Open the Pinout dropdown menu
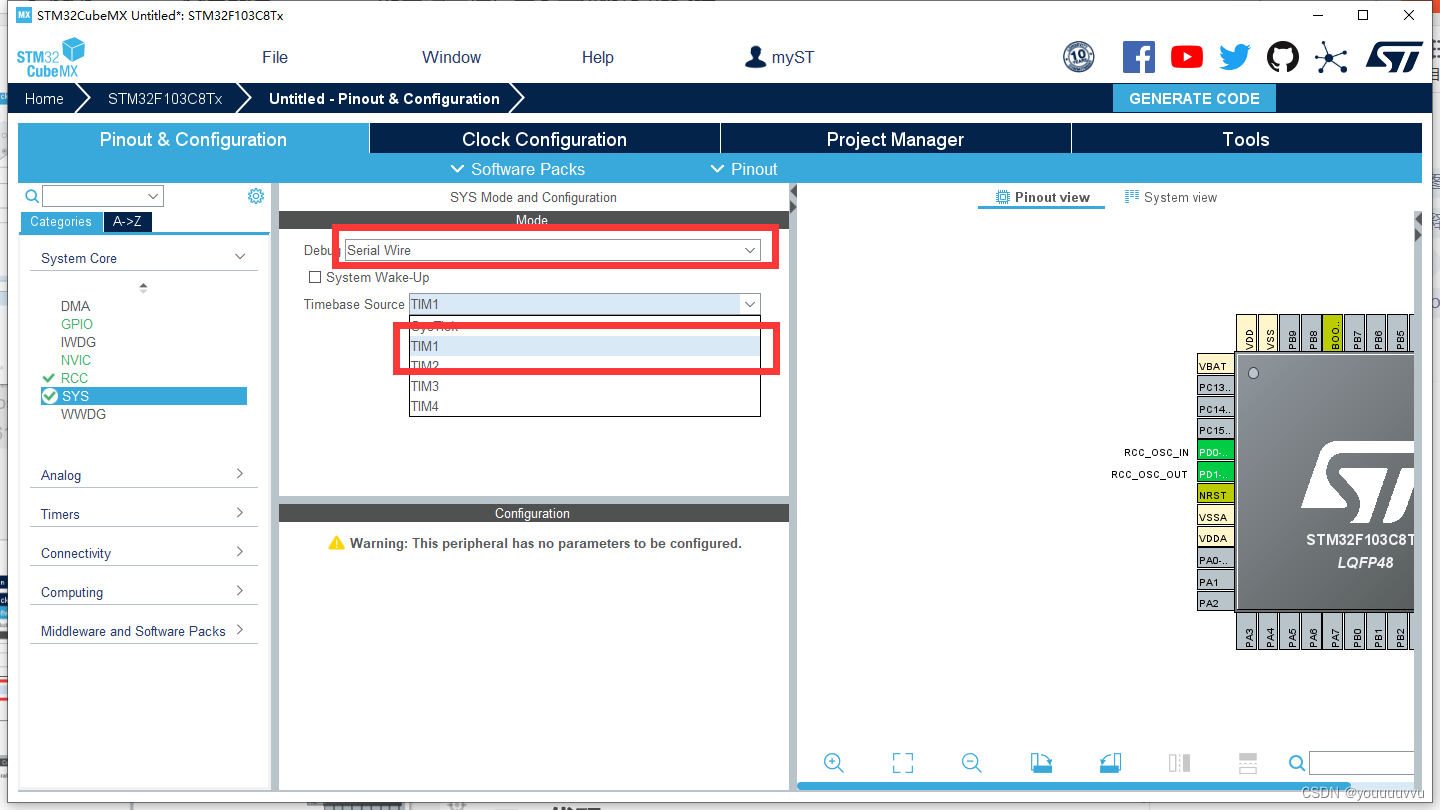 [744, 169]
